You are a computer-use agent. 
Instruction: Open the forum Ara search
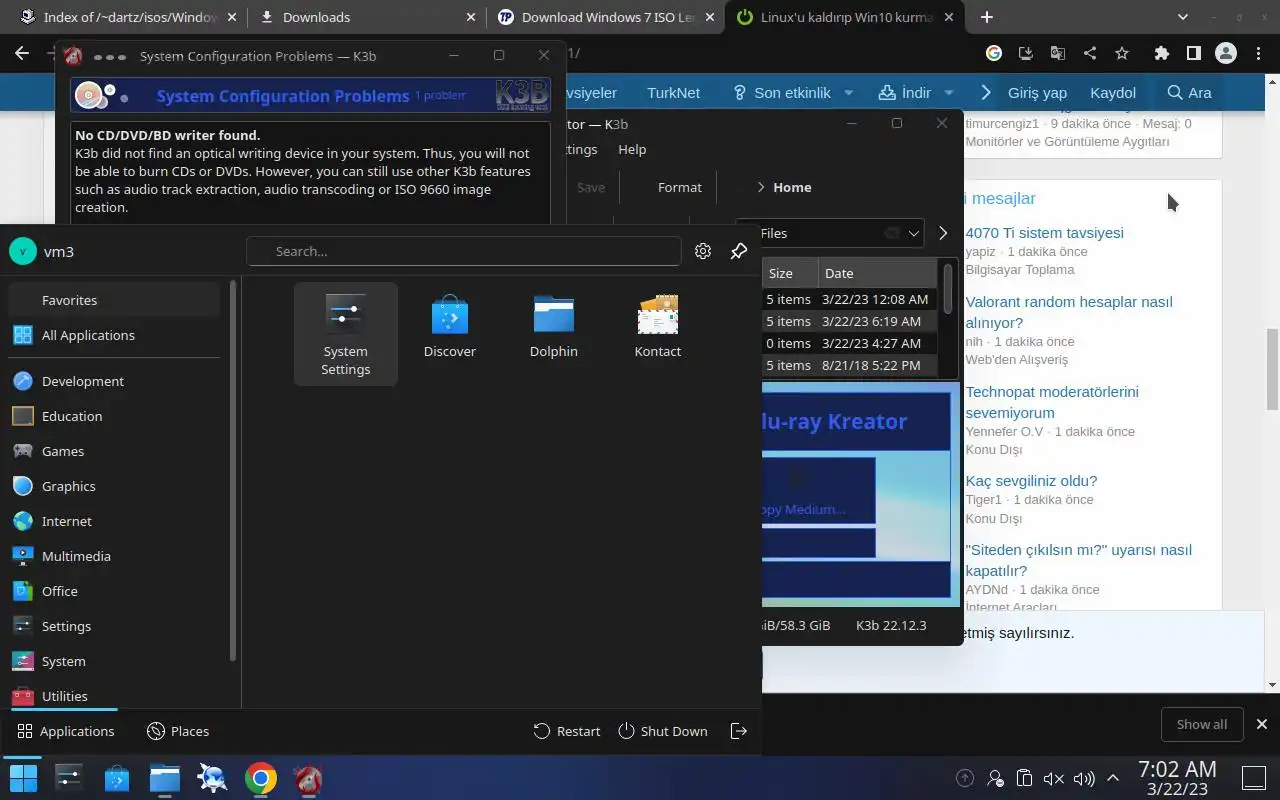click(1189, 92)
